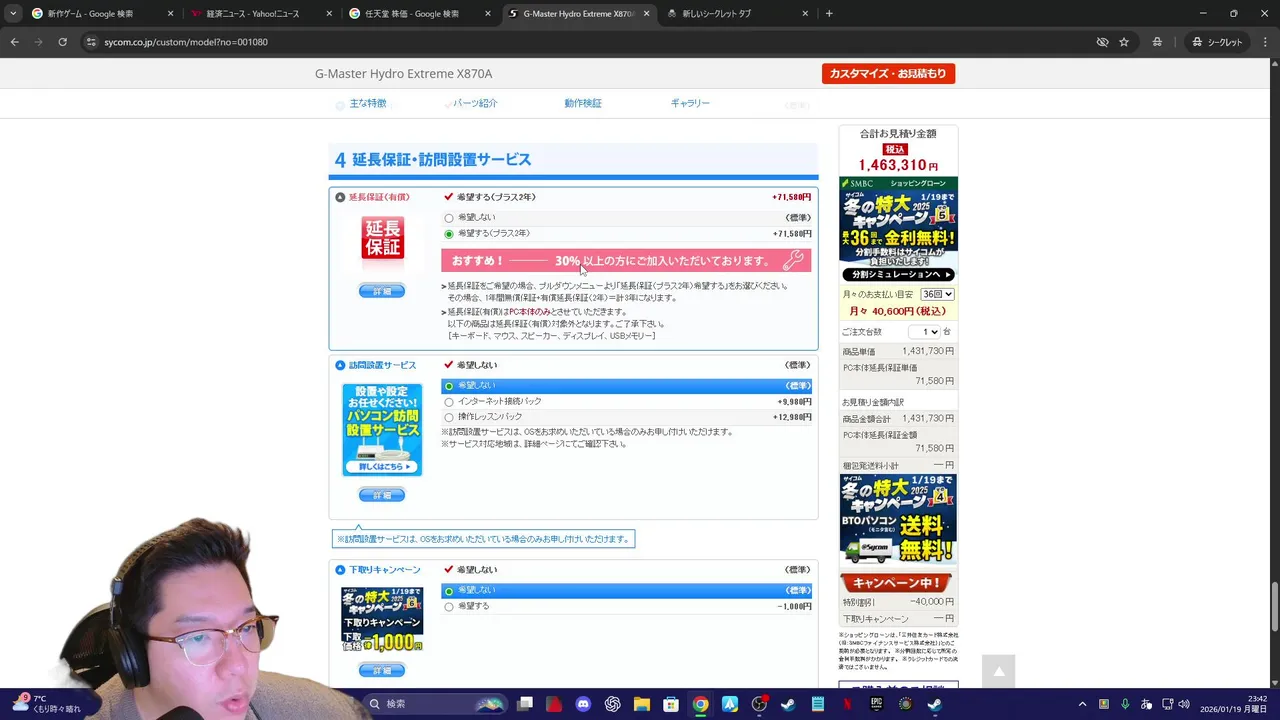Image resolution: width=1280 pixels, height=720 pixels.
Task: Open the 動作検証 navigation item
Action: tap(582, 103)
